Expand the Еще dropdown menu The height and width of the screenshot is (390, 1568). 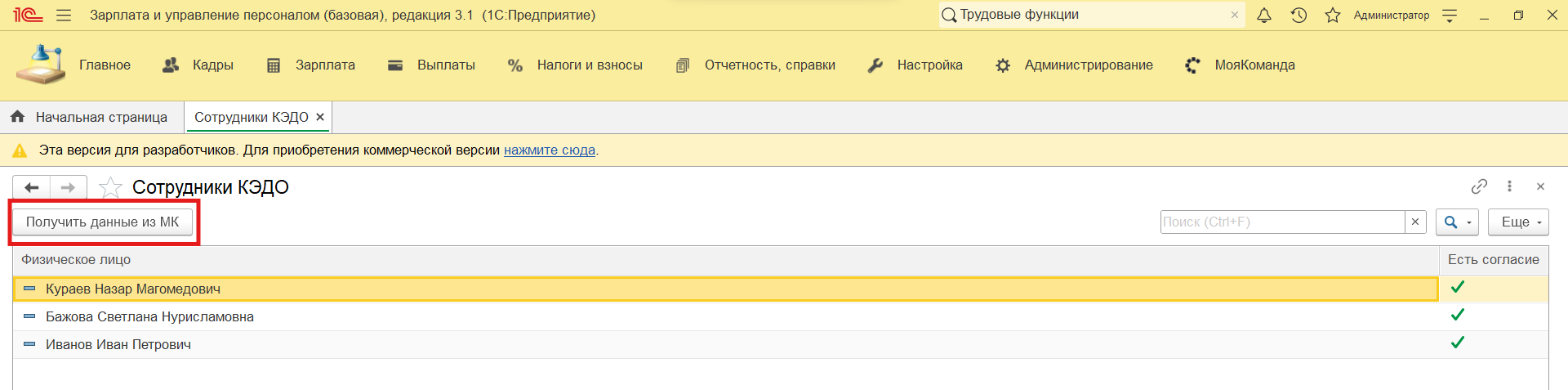tap(1518, 222)
